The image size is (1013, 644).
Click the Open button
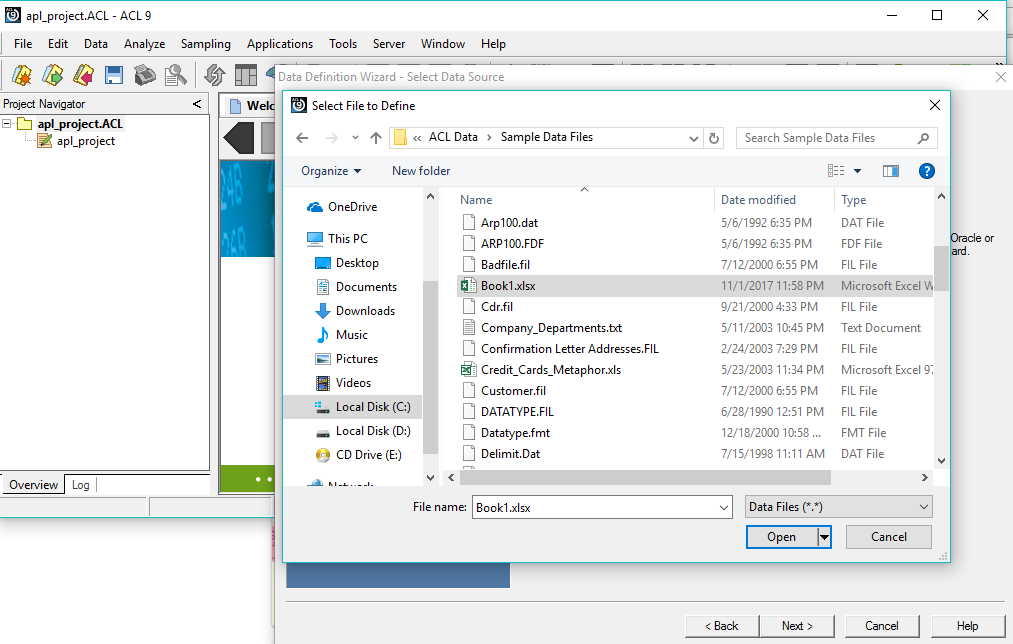tap(782, 537)
